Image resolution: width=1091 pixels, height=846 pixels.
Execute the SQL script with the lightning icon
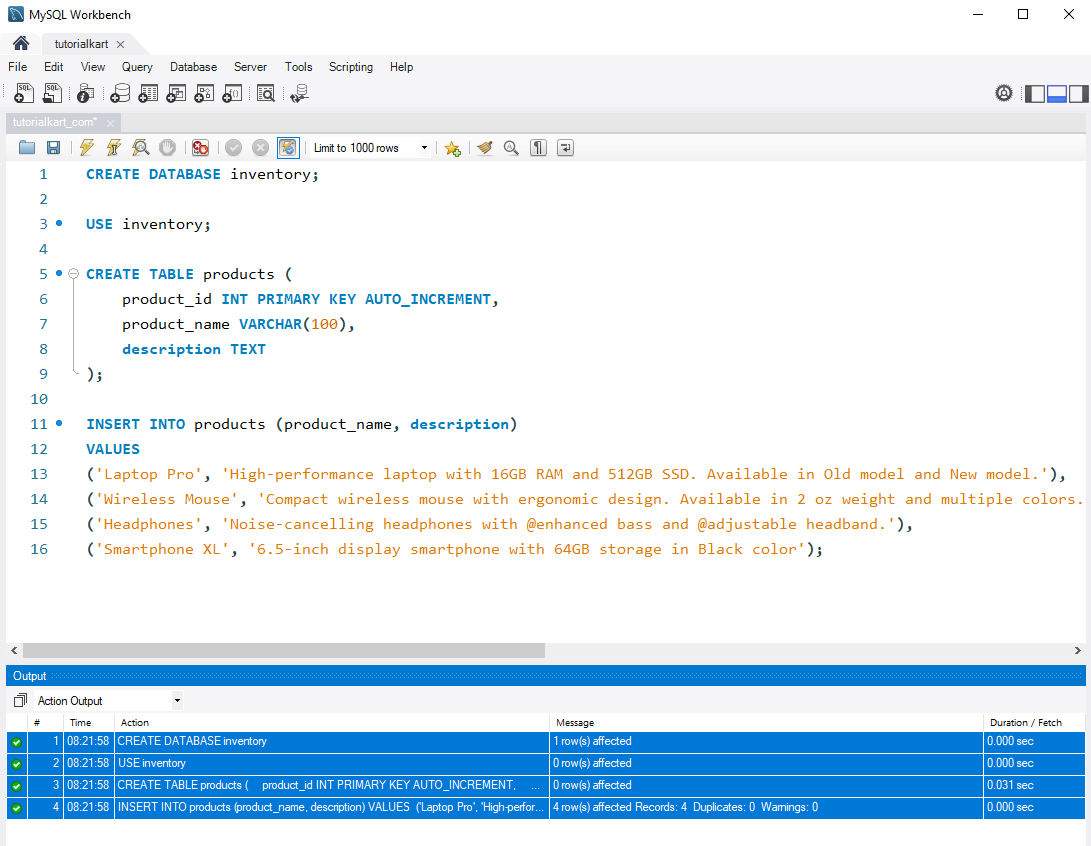(87, 147)
